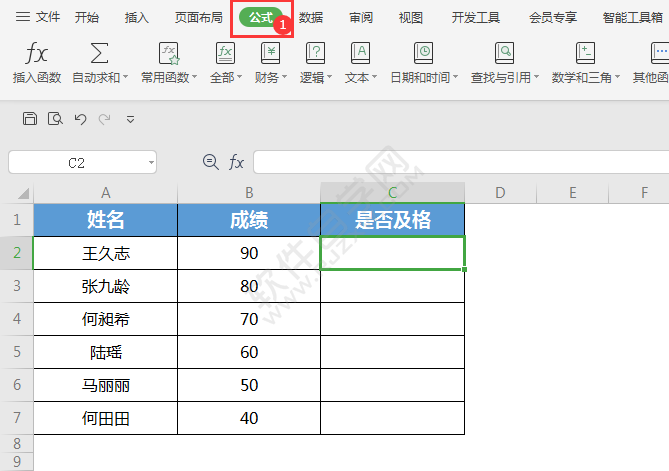This screenshot has width=669, height=471.
Task: Click the redo arrow icon
Action: tap(105, 119)
